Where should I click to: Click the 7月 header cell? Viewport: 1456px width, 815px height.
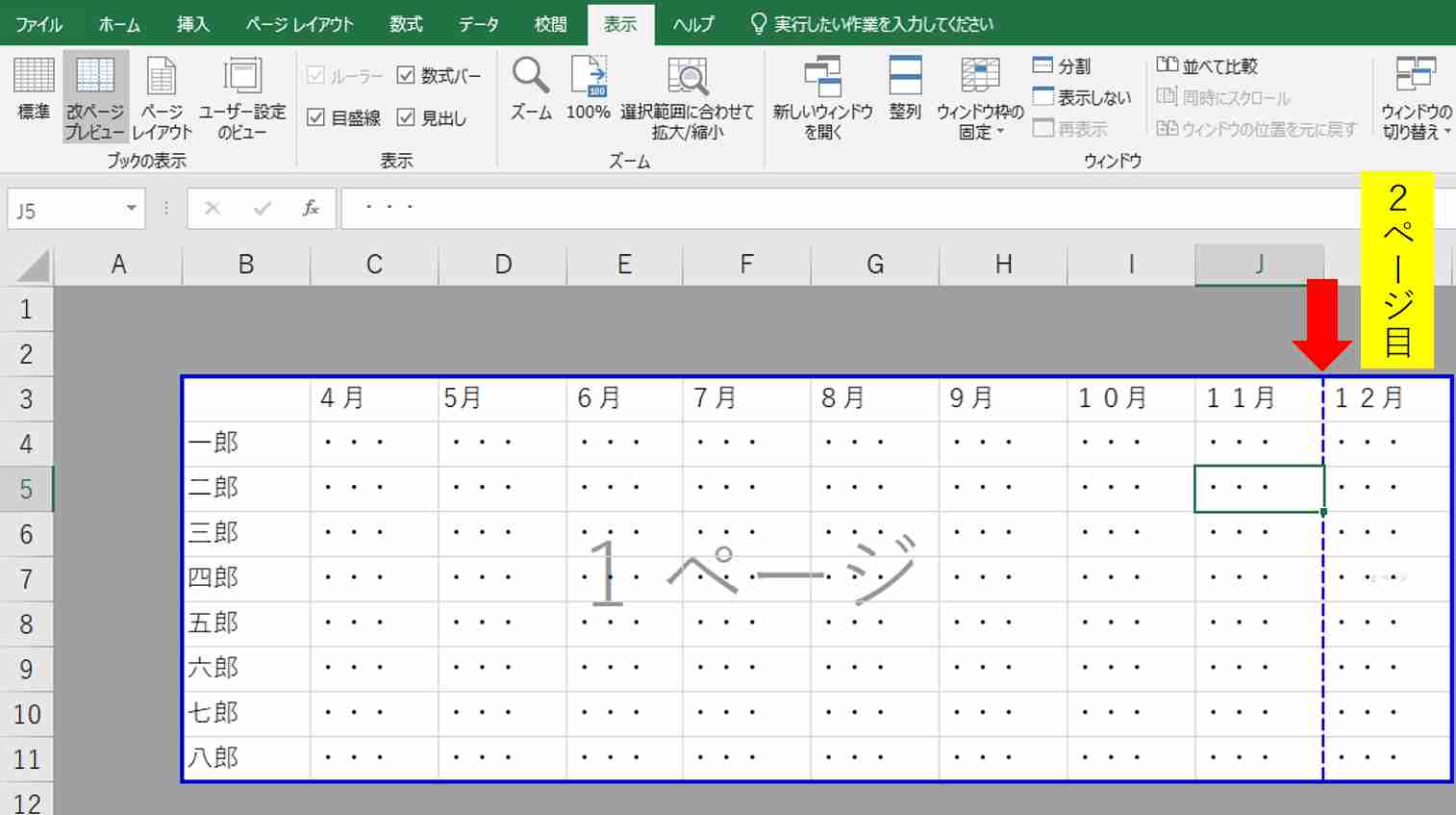point(746,398)
